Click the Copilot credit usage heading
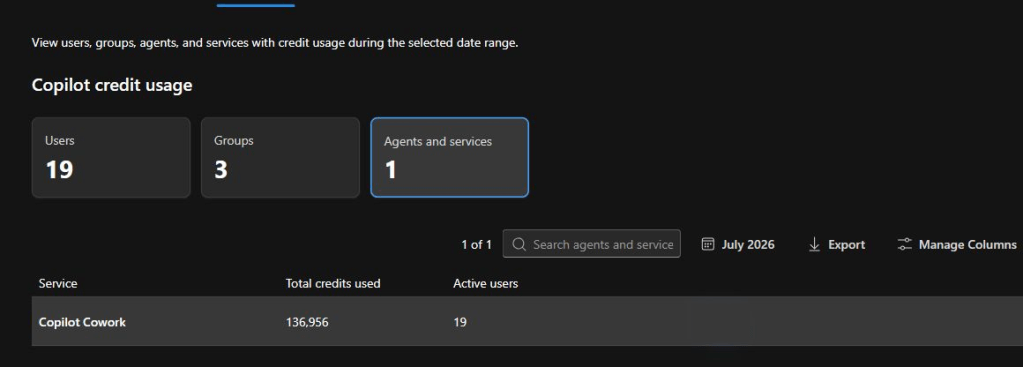 (x=112, y=85)
